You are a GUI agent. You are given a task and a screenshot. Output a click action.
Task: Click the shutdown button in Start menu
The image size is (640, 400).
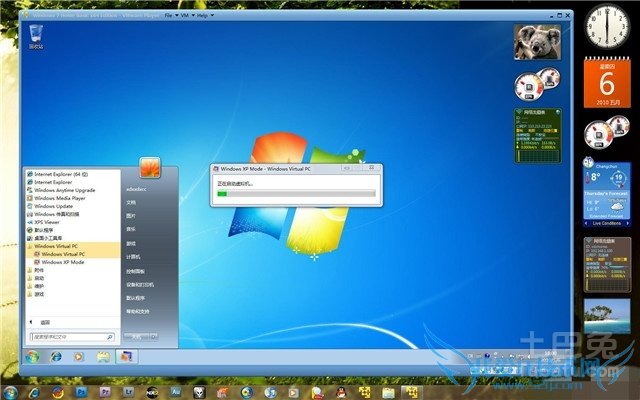[137, 337]
